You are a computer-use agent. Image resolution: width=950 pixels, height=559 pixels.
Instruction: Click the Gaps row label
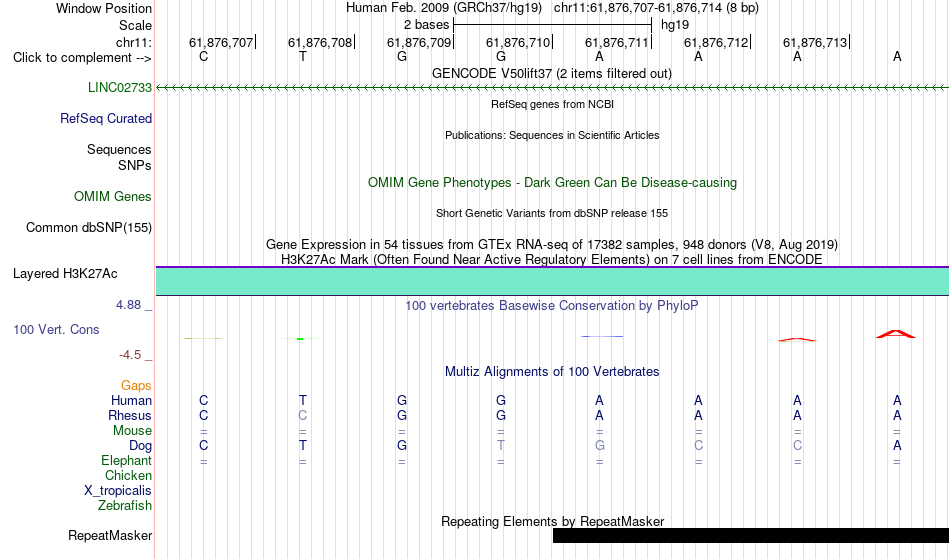tap(136, 386)
